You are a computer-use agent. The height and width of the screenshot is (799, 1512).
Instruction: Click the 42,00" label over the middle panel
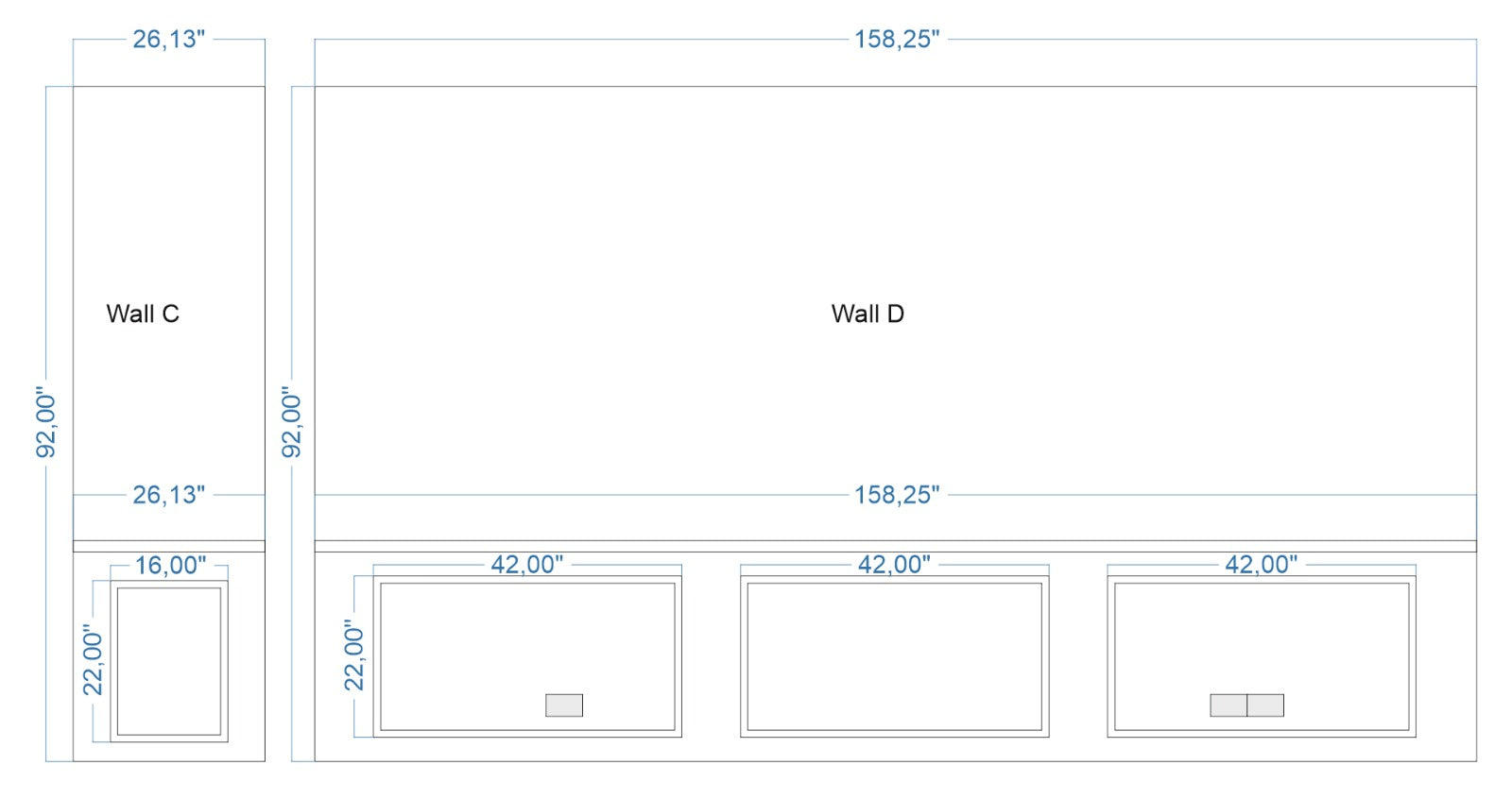894,564
